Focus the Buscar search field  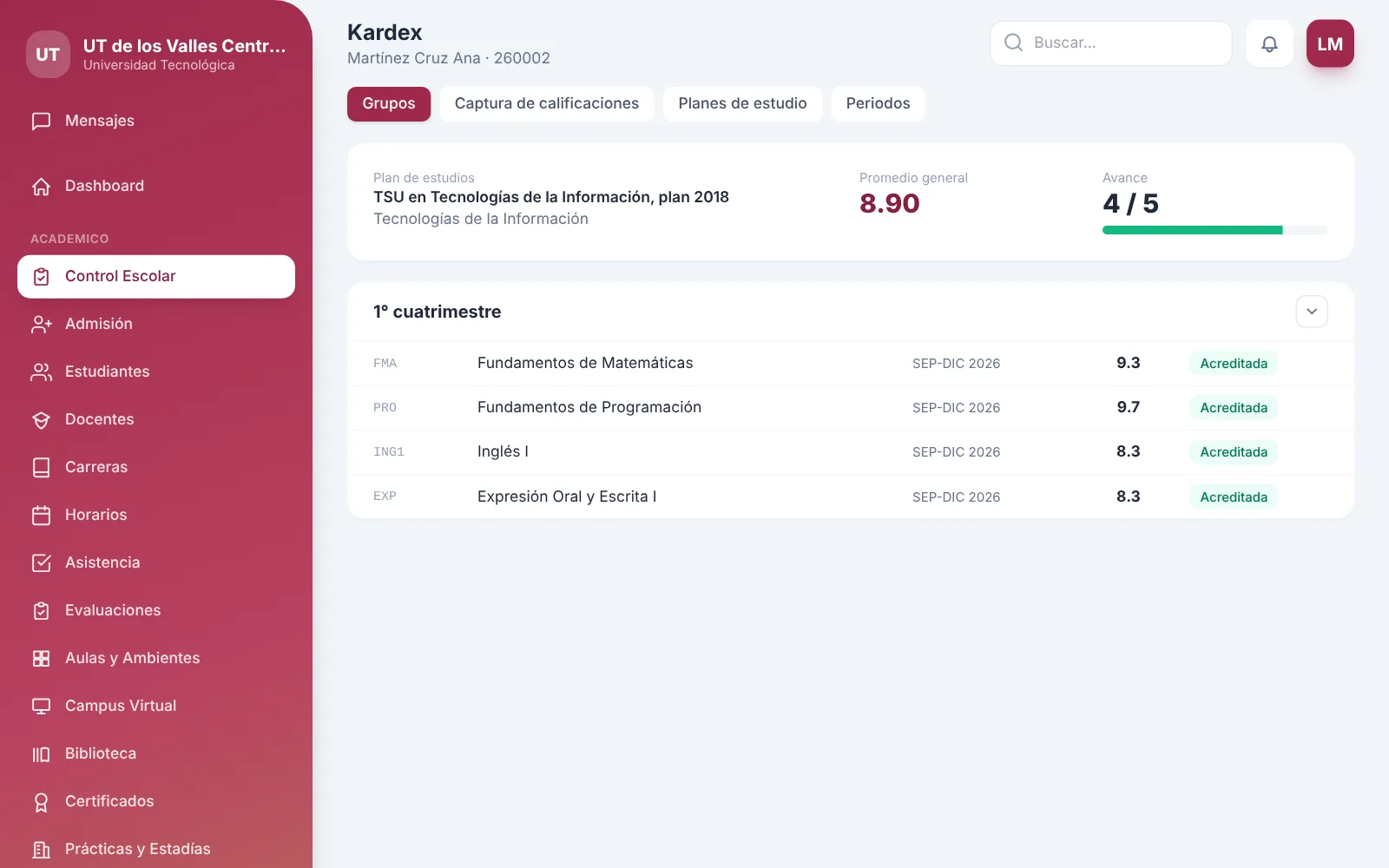pos(1110,43)
